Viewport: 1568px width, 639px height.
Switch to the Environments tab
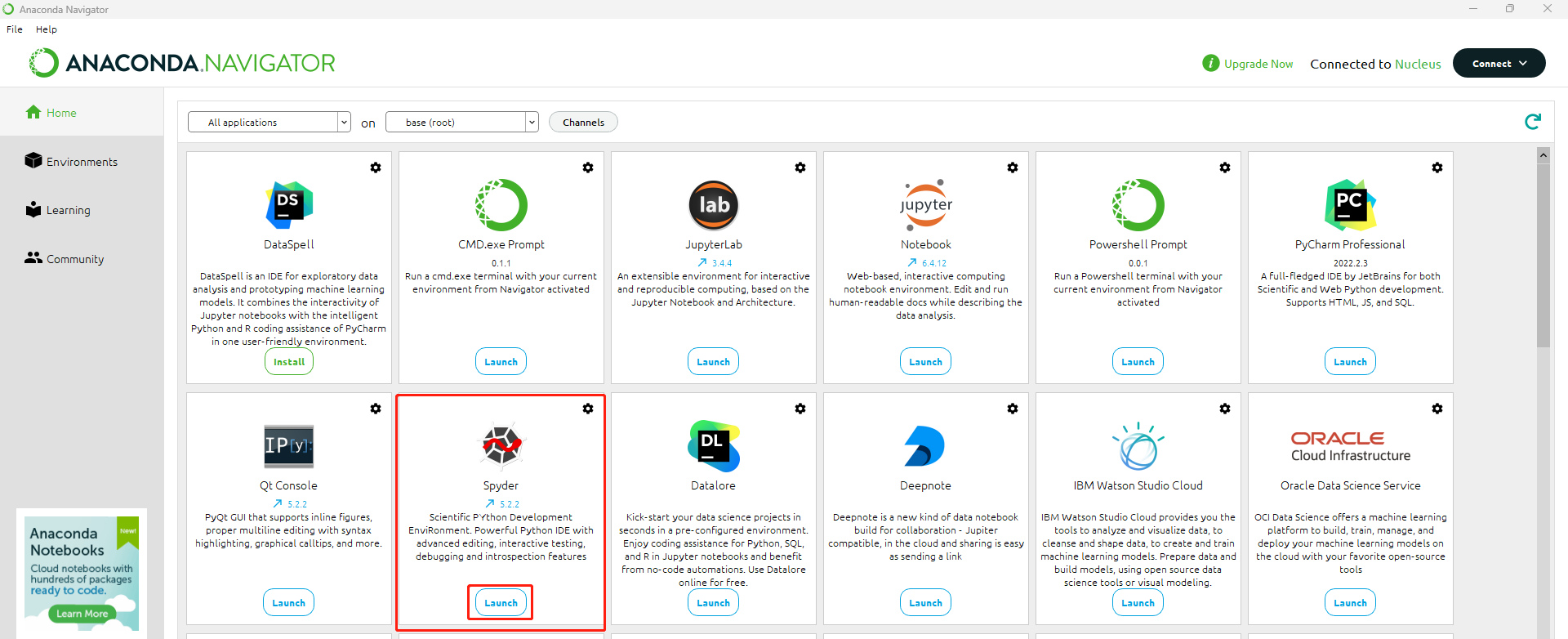pyautogui.click(x=82, y=161)
